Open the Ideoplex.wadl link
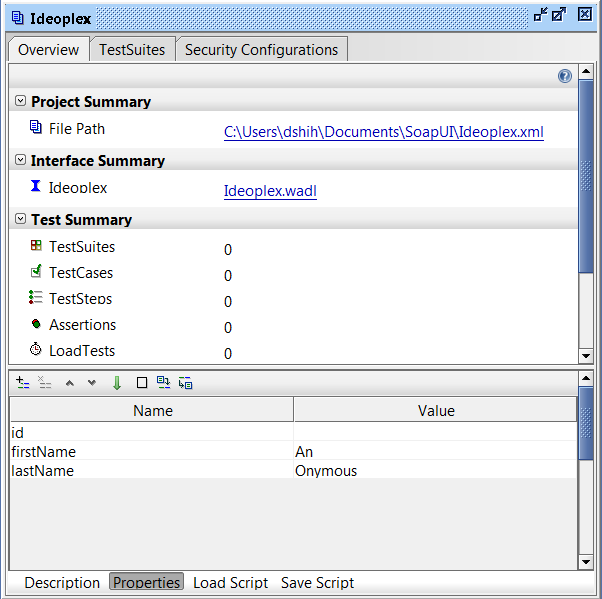 [270, 190]
